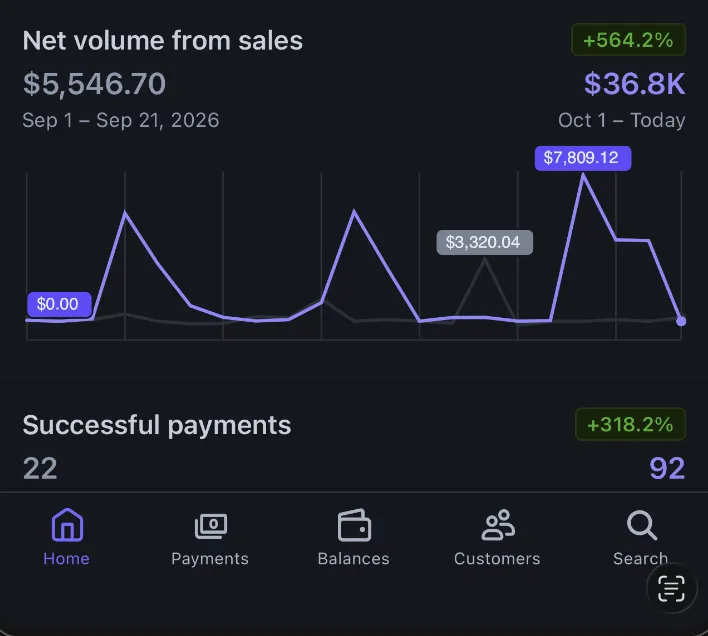This screenshot has height=636, width=708.
Task: Tap the $0.00 chart start label
Action: coord(59,304)
